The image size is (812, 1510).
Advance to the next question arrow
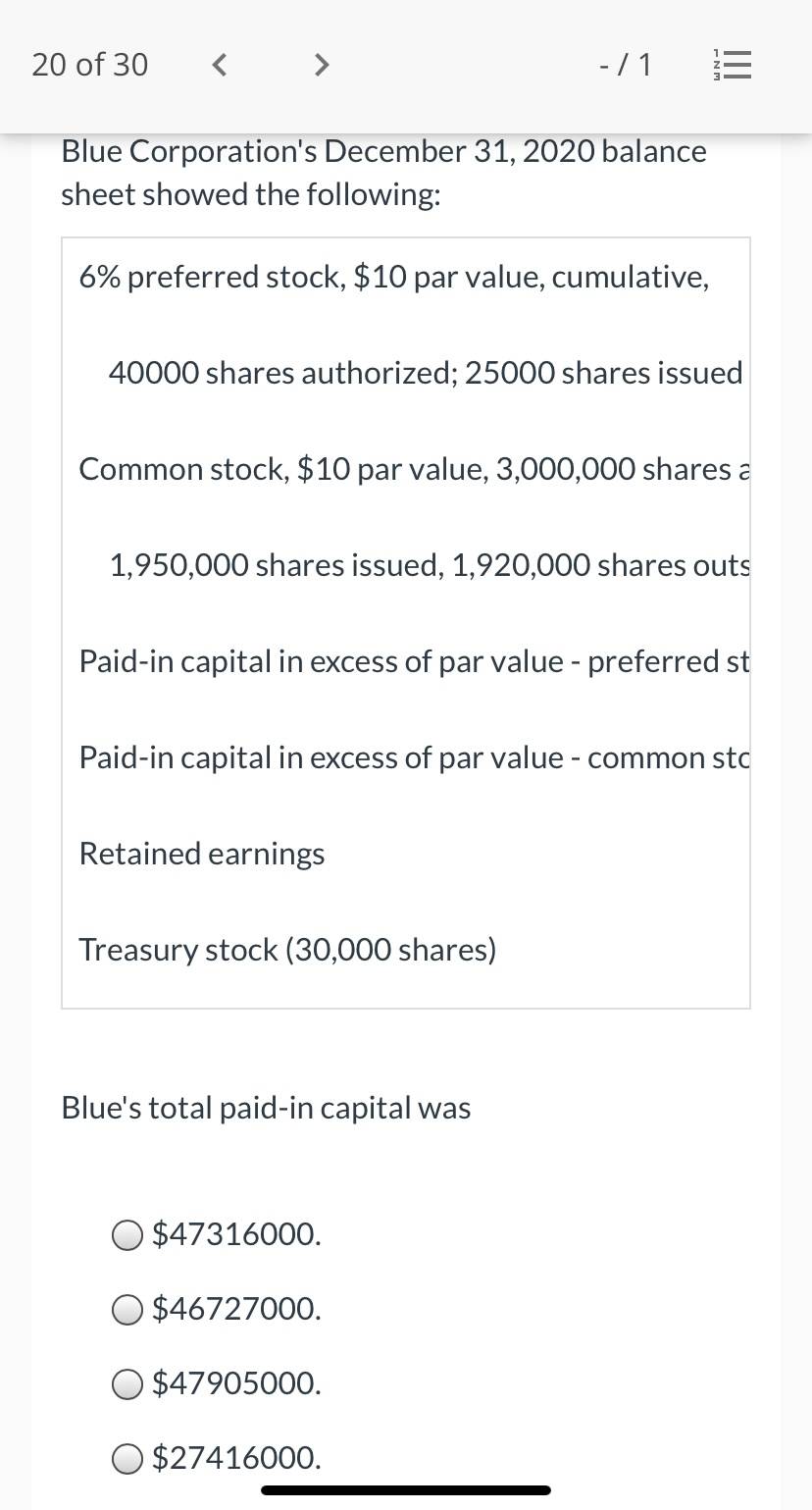click(320, 66)
